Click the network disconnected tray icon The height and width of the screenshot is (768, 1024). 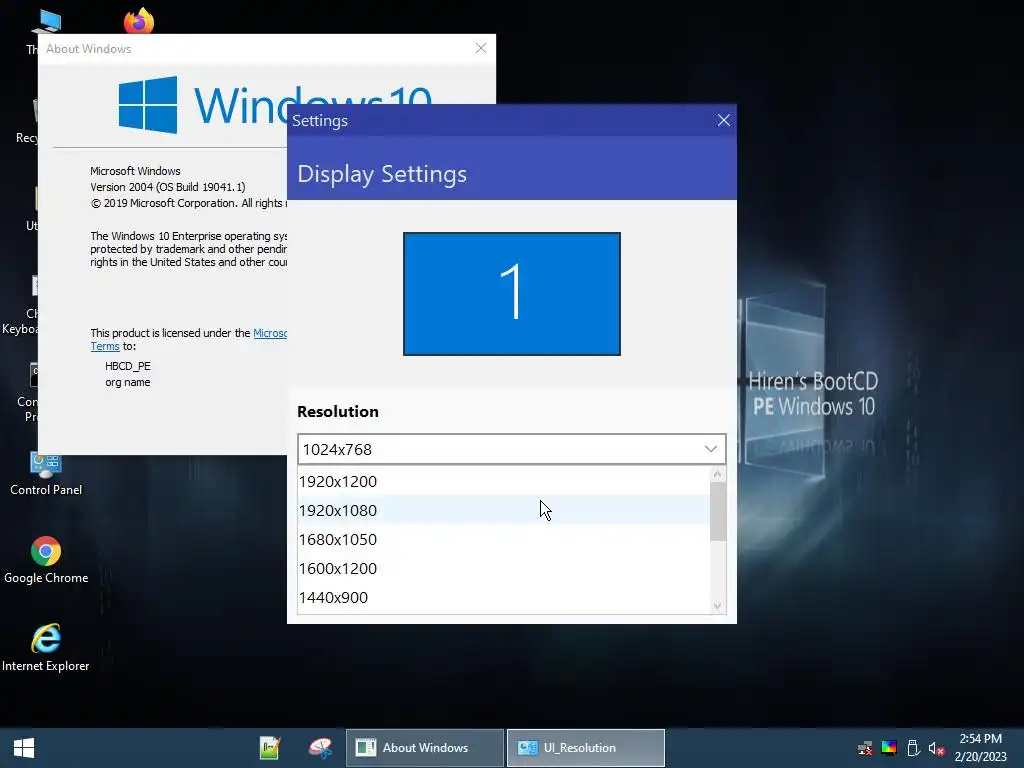pyautogui.click(x=865, y=748)
